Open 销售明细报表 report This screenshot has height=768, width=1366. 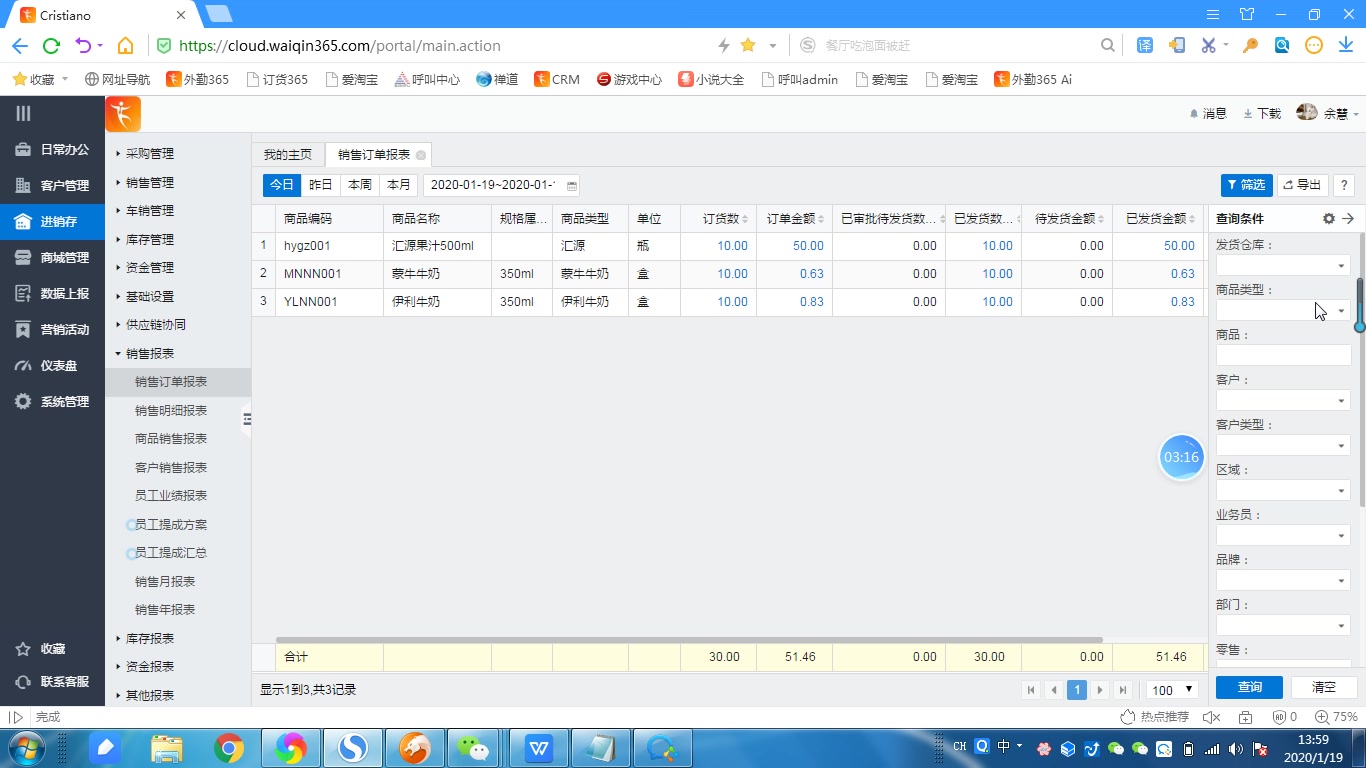coord(171,411)
